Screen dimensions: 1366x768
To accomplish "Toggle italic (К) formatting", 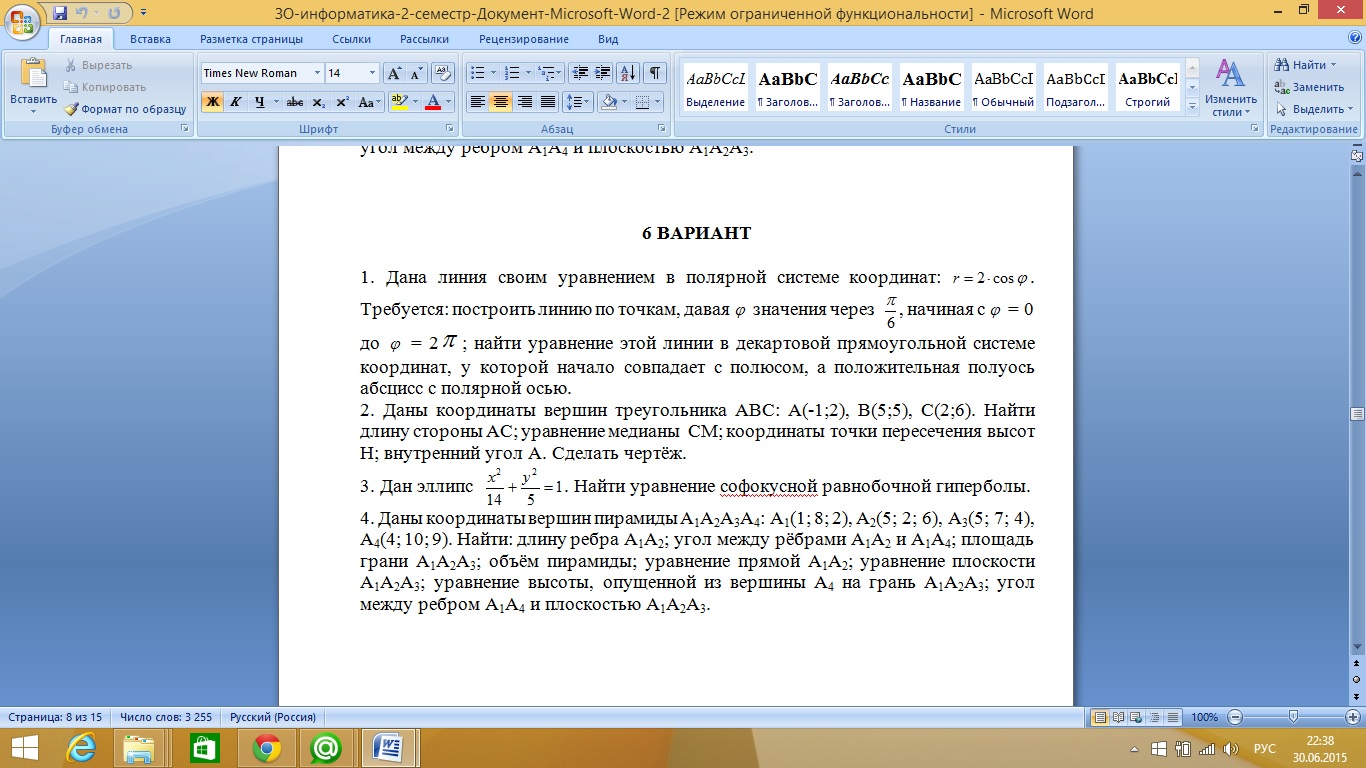I will pyautogui.click(x=236, y=102).
